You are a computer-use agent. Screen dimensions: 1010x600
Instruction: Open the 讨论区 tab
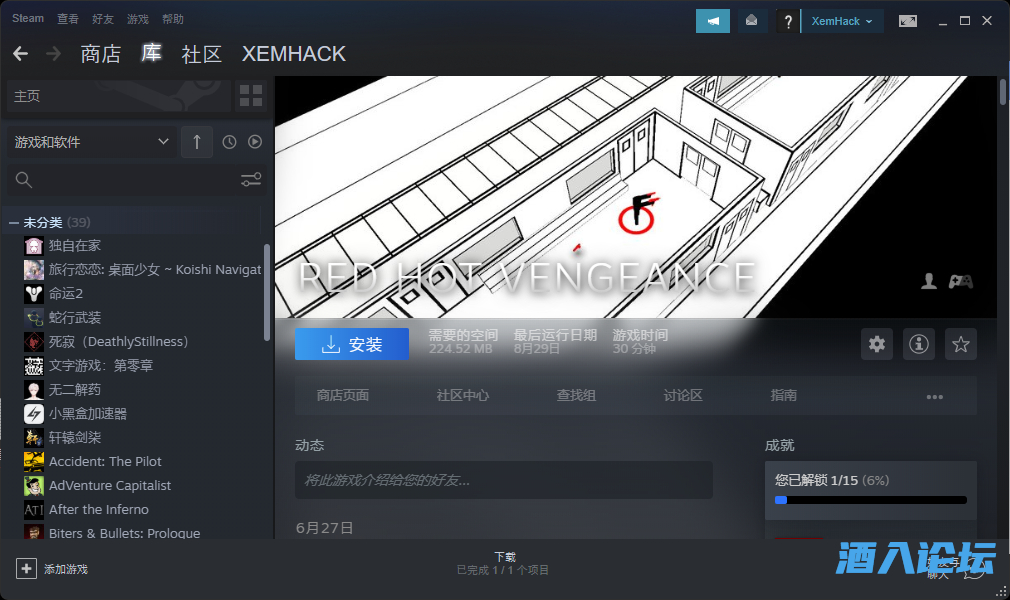tap(682, 395)
